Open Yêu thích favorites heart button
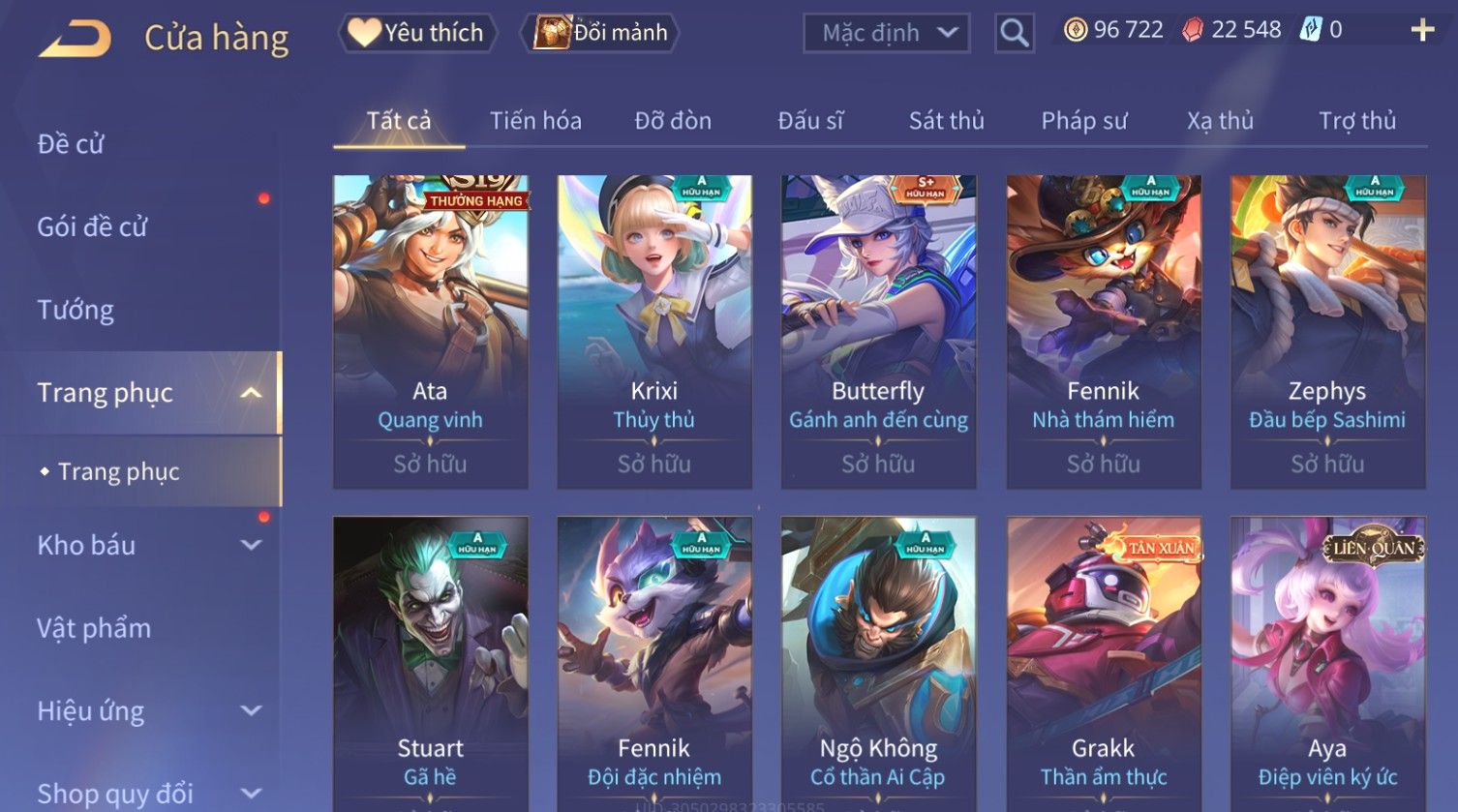This screenshot has height=812, width=1458. click(417, 33)
